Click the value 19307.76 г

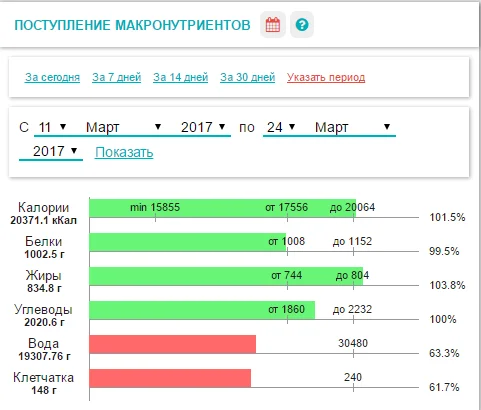click(44, 356)
